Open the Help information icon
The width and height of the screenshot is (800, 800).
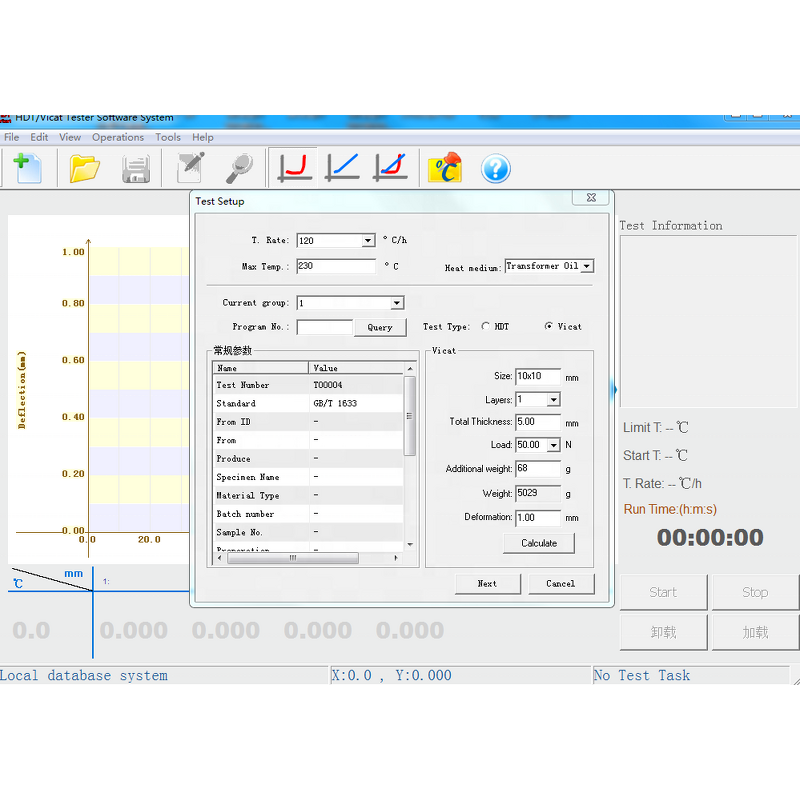(495, 167)
